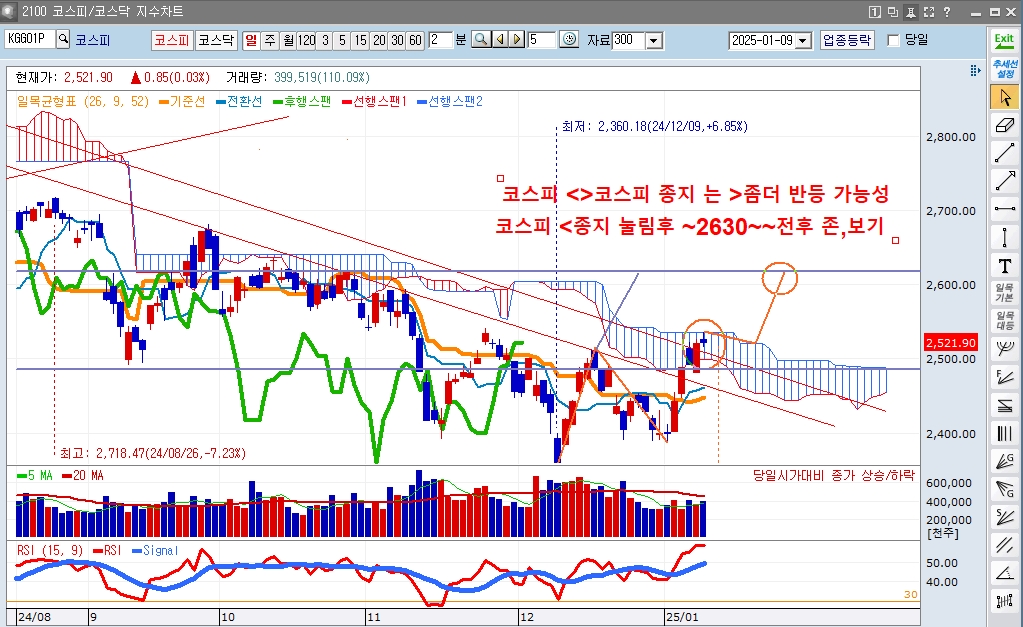Select the T text tool
Screen dimensions: 1023x627
(x=1004, y=266)
